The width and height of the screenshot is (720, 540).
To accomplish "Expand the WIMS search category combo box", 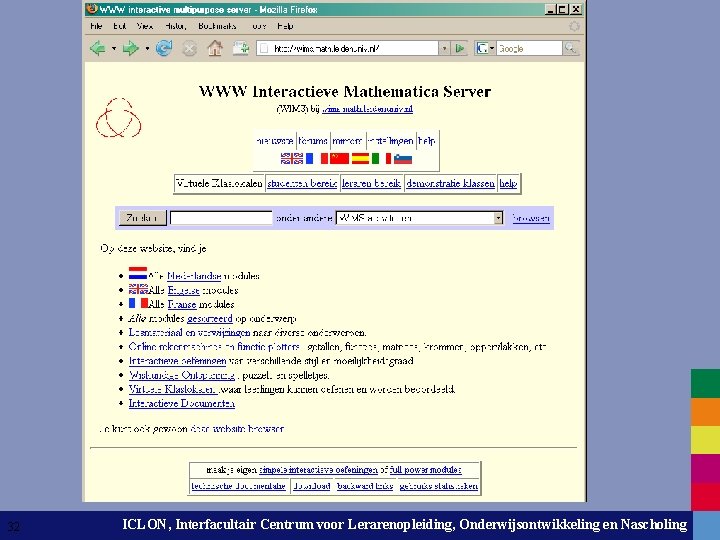I will point(419,218).
